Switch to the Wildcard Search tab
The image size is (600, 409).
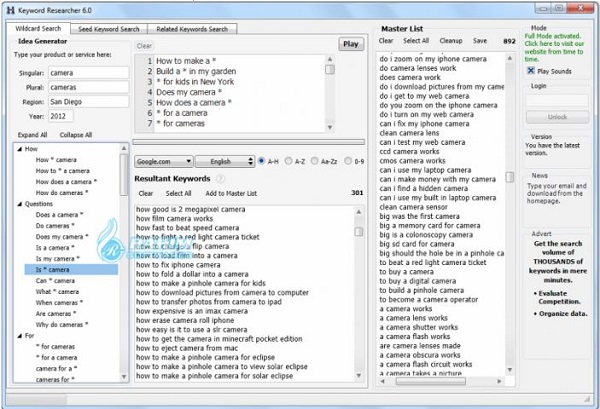tap(38, 28)
